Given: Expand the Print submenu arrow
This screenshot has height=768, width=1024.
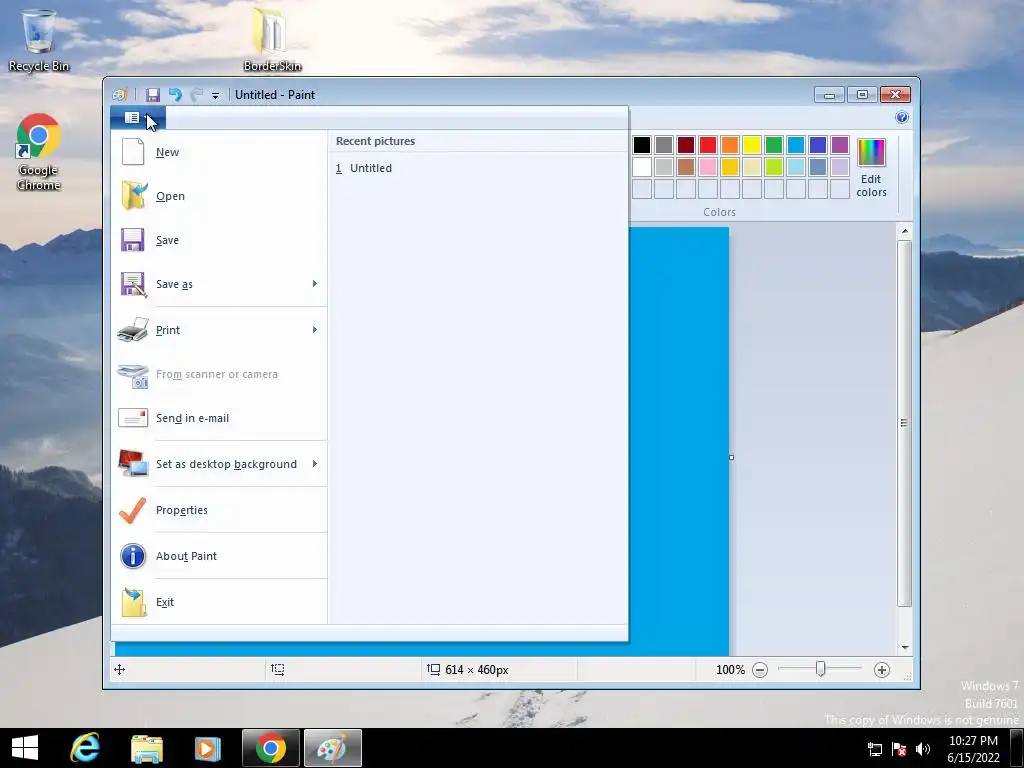Looking at the screenshot, I should [x=315, y=329].
